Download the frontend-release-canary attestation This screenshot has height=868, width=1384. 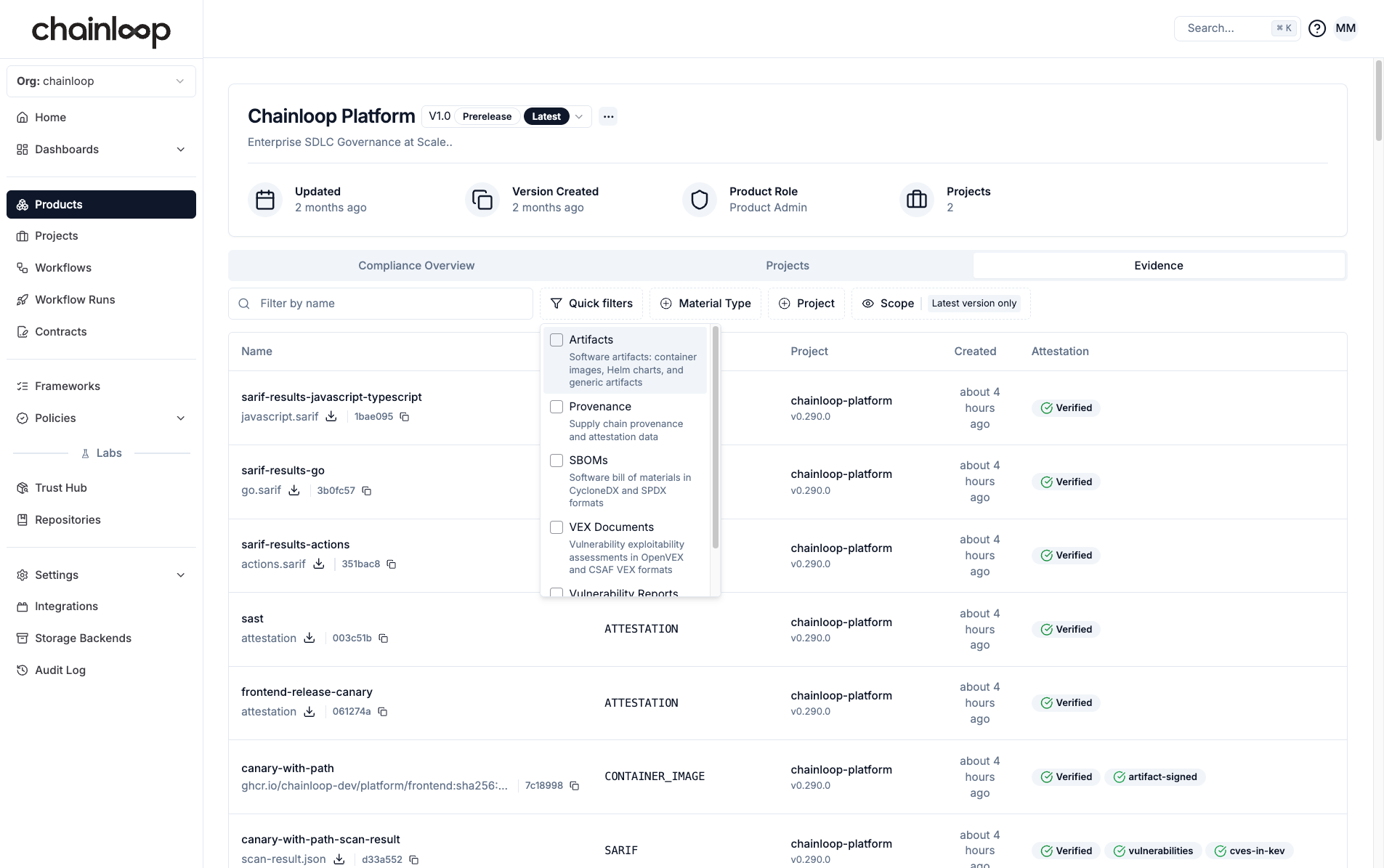click(309, 711)
